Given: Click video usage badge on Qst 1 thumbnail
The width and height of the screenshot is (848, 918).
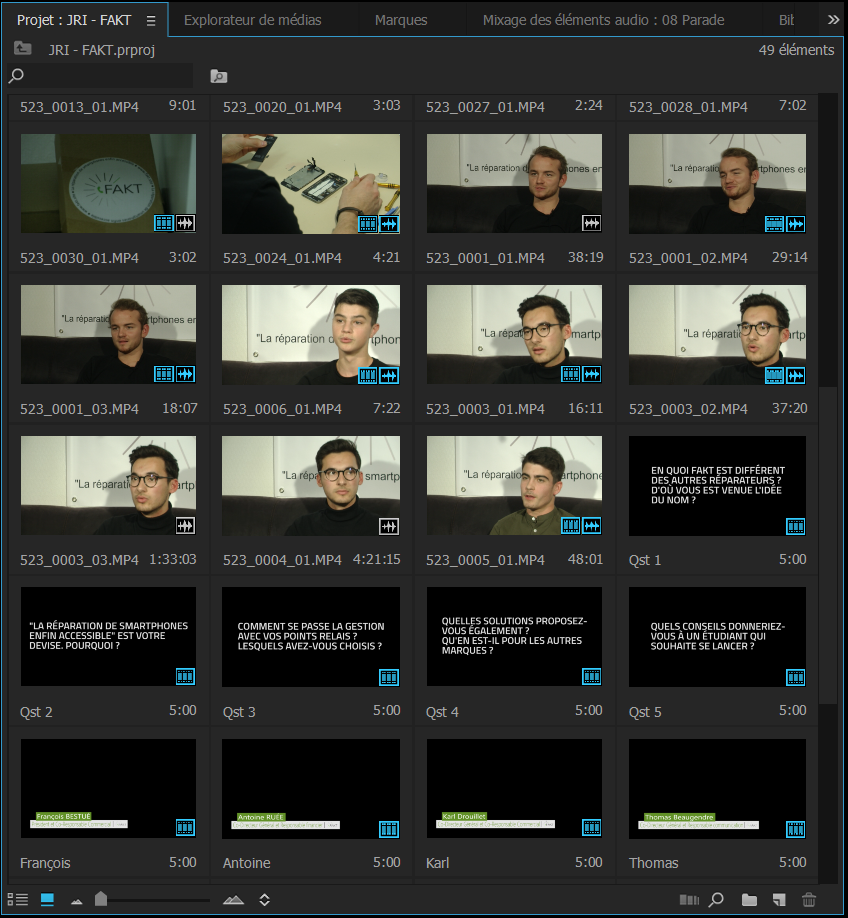Looking at the screenshot, I should [796, 526].
